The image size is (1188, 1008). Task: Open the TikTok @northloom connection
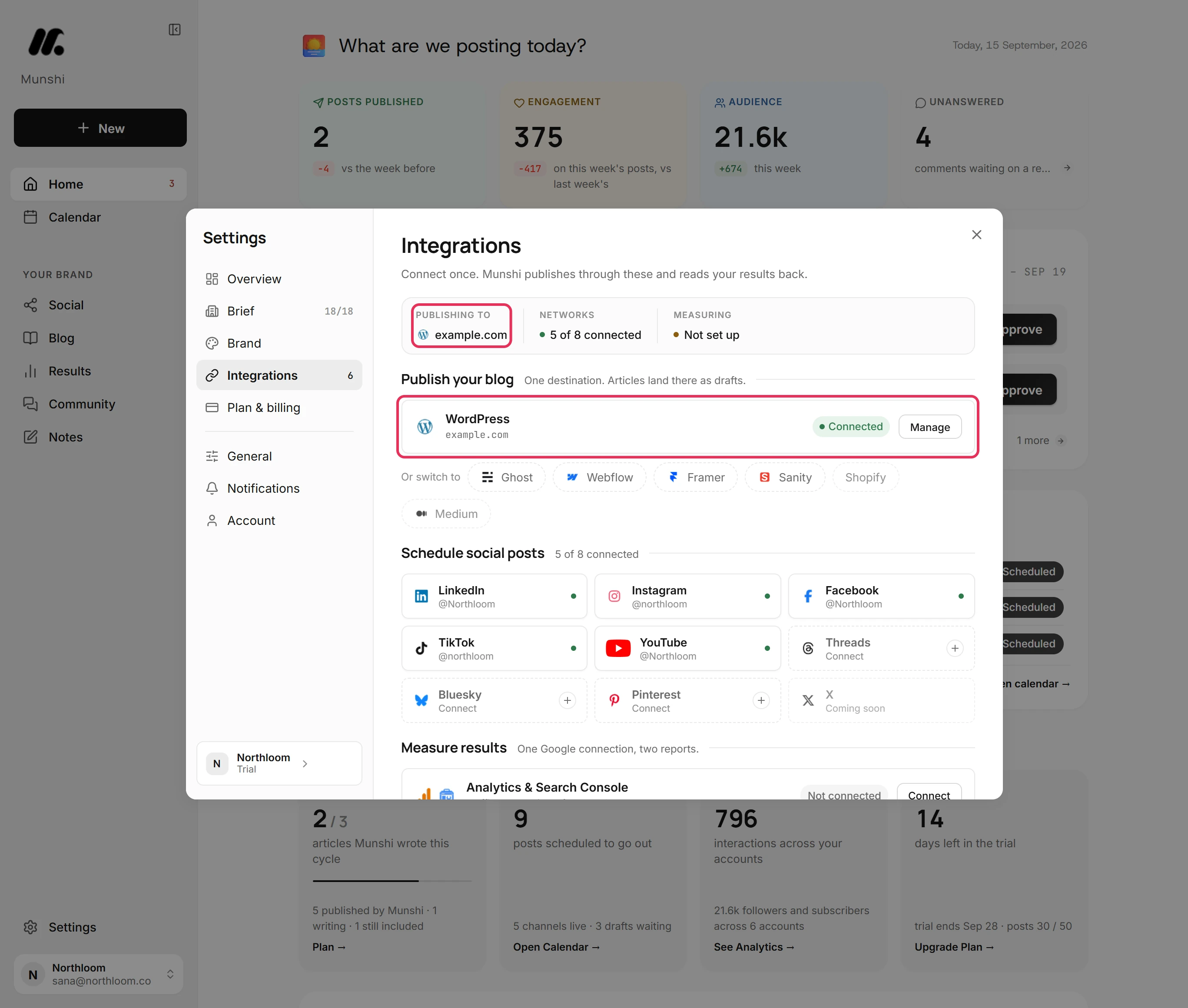[494, 648]
